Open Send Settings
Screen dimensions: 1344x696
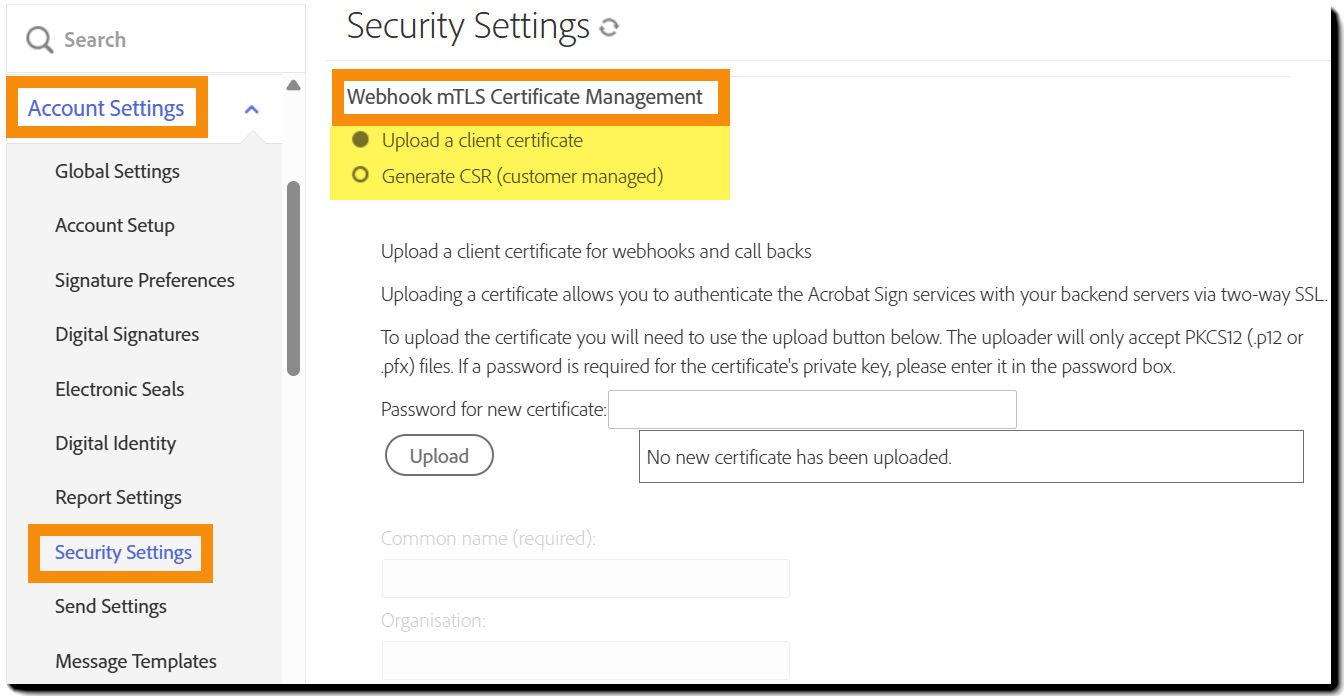click(x=111, y=606)
